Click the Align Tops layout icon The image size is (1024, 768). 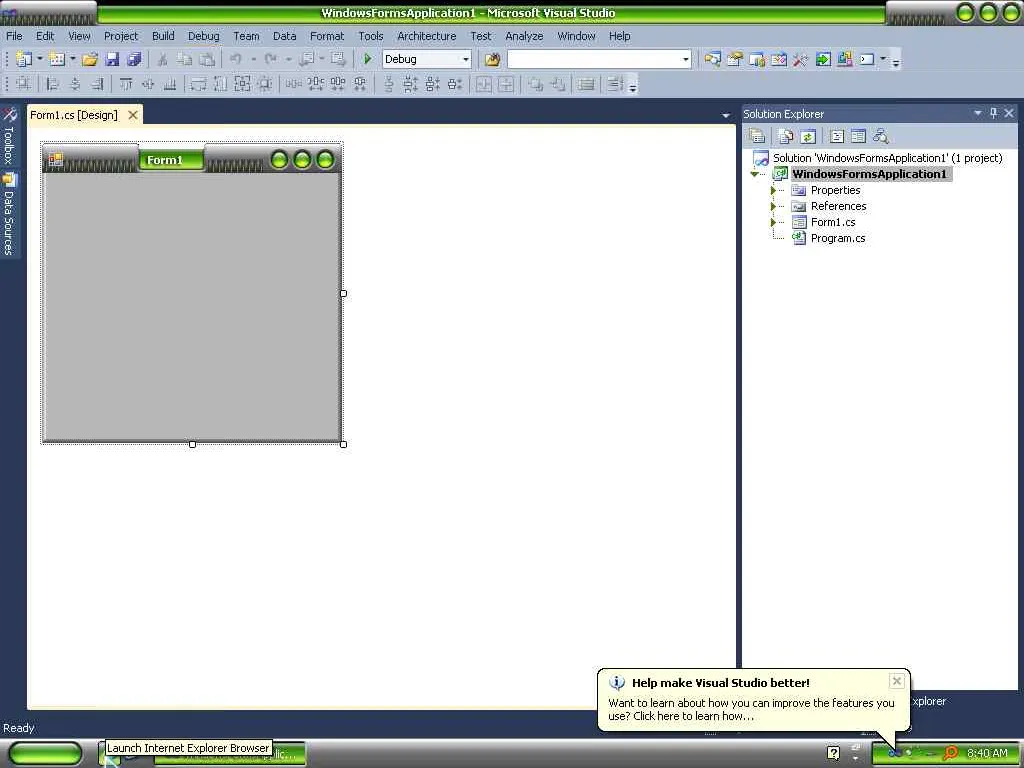[x=126, y=84]
